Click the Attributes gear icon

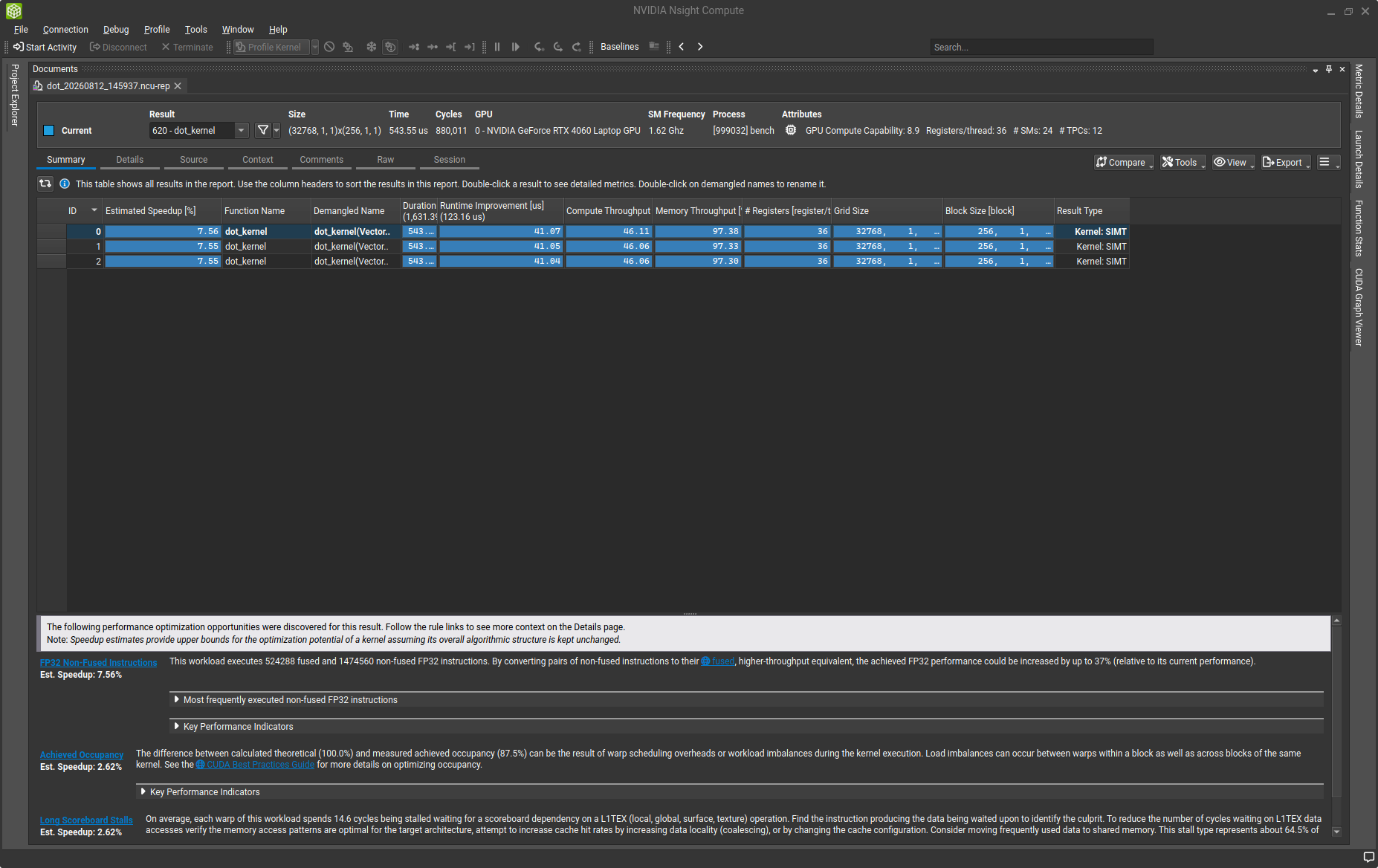(x=791, y=130)
